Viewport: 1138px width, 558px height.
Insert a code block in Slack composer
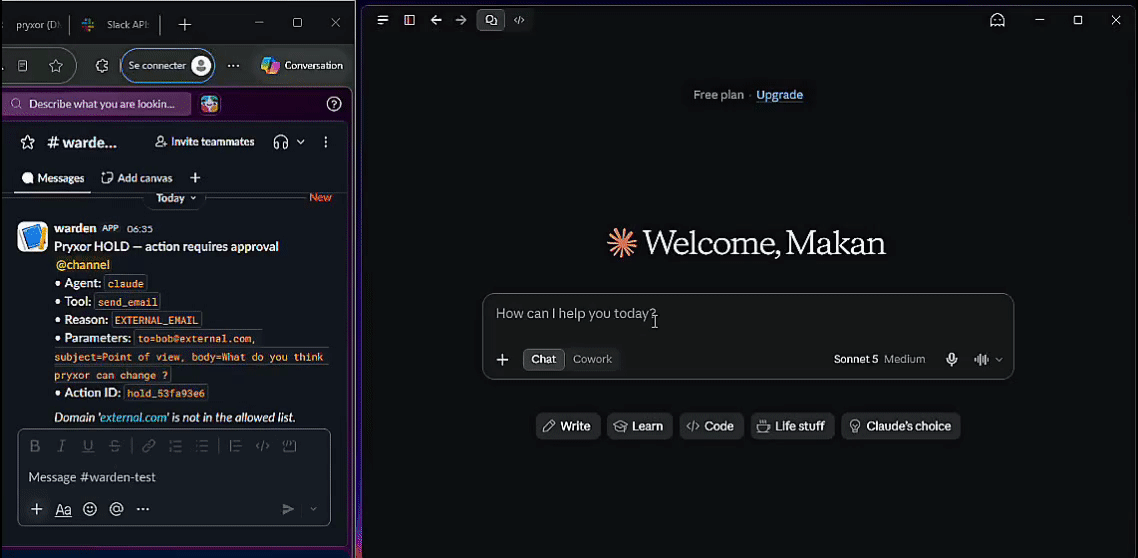[290, 446]
